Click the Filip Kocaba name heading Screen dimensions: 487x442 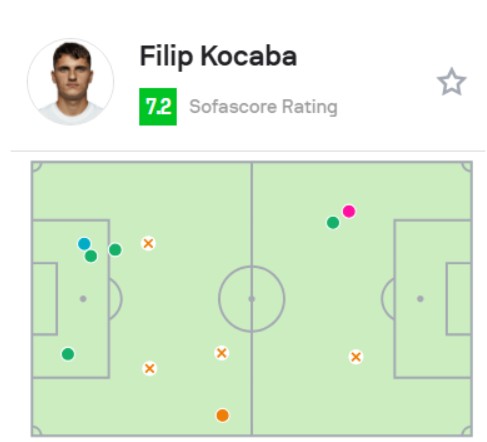(x=218, y=56)
